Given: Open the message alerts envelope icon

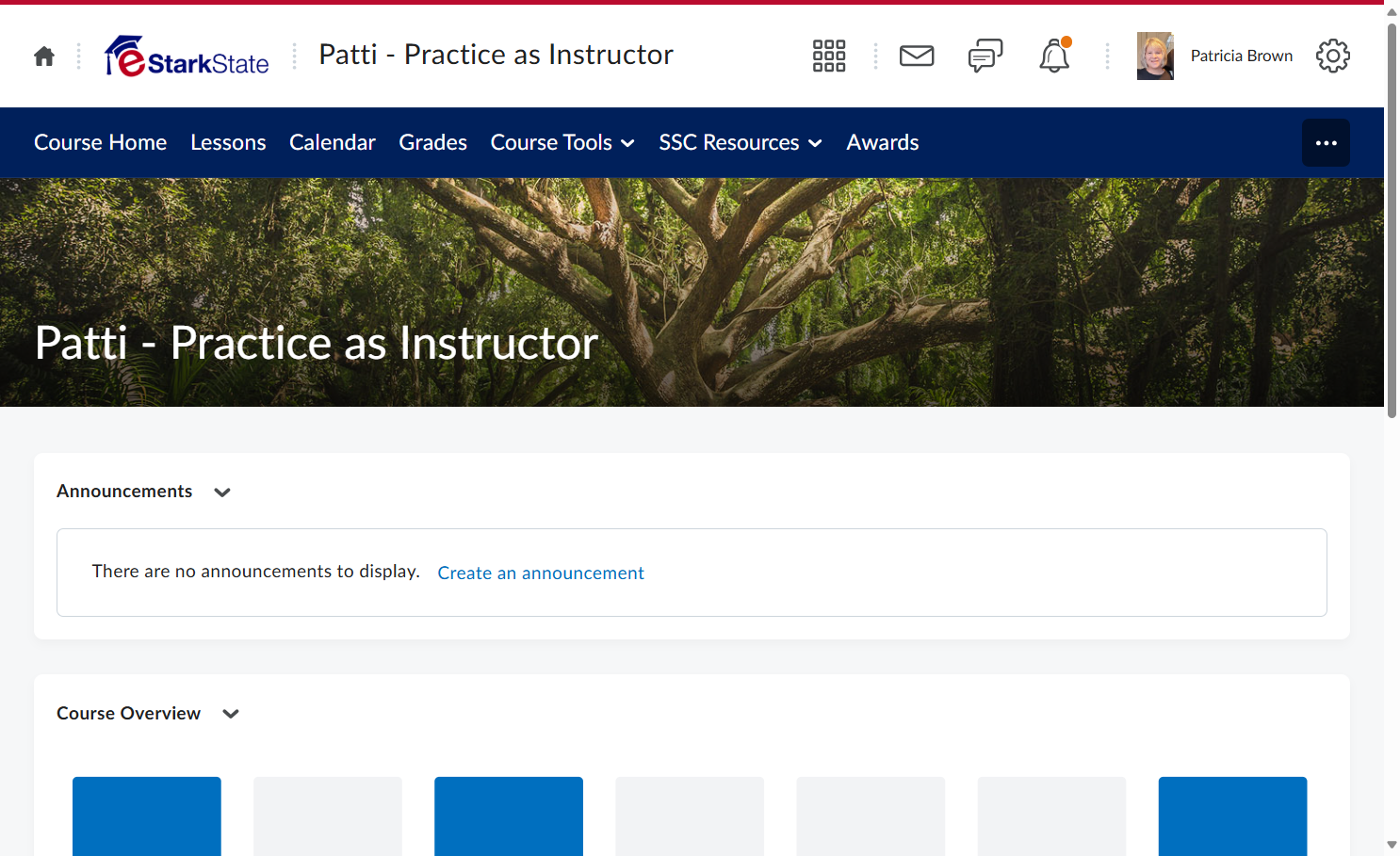Looking at the screenshot, I should [917, 56].
